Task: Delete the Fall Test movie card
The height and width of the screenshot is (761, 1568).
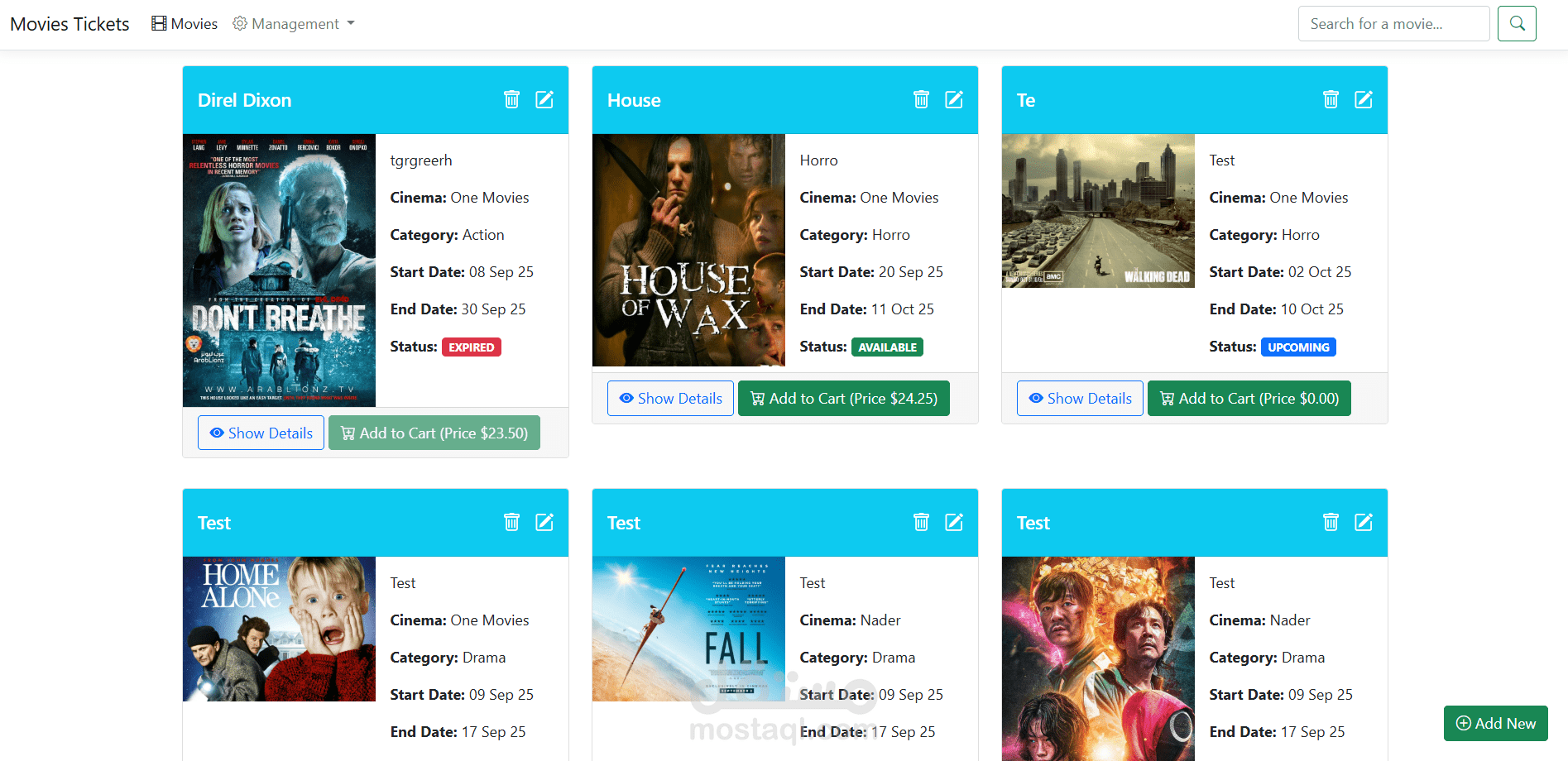Action: [x=921, y=522]
